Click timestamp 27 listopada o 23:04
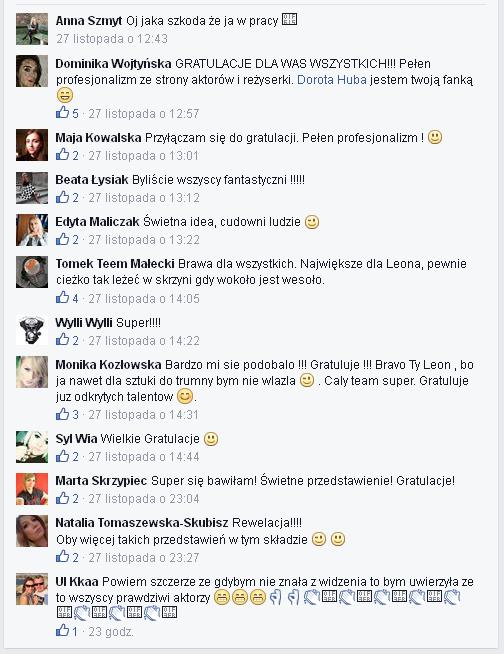The image size is (504, 654). [144, 498]
